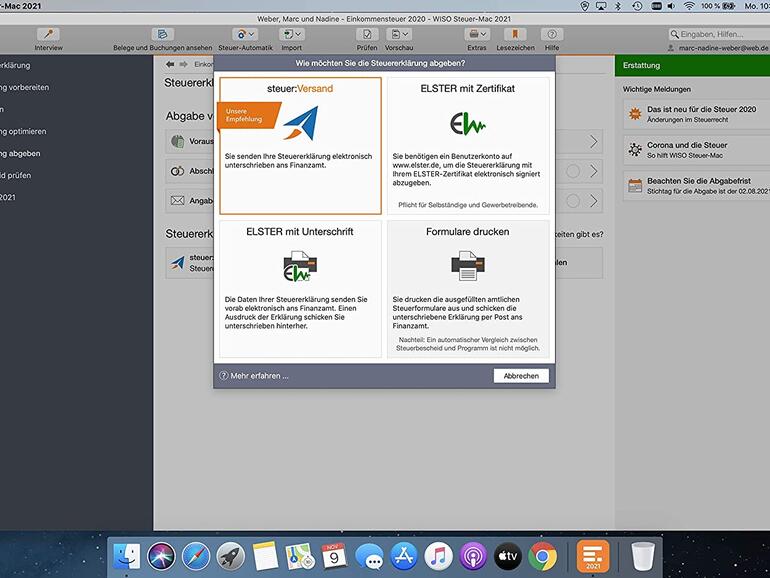
Task: Click the Hilfe question mark icon
Action: 552,35
